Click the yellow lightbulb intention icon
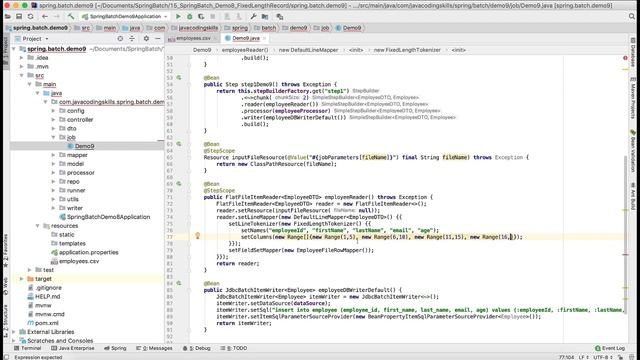 [198, 236]
